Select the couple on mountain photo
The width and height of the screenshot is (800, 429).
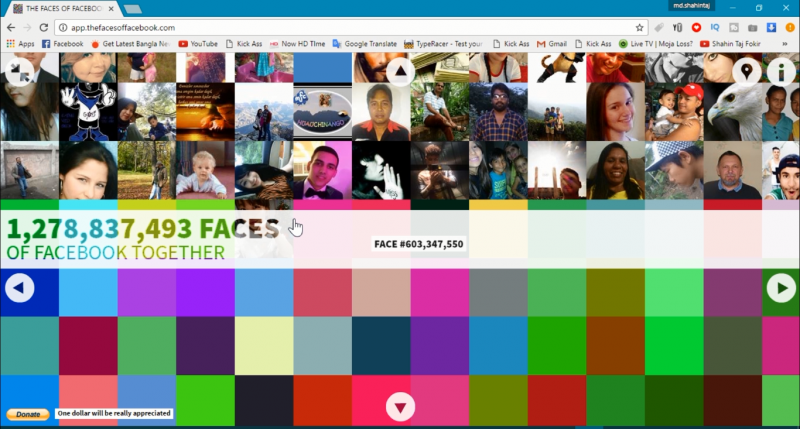click(264, 112)
